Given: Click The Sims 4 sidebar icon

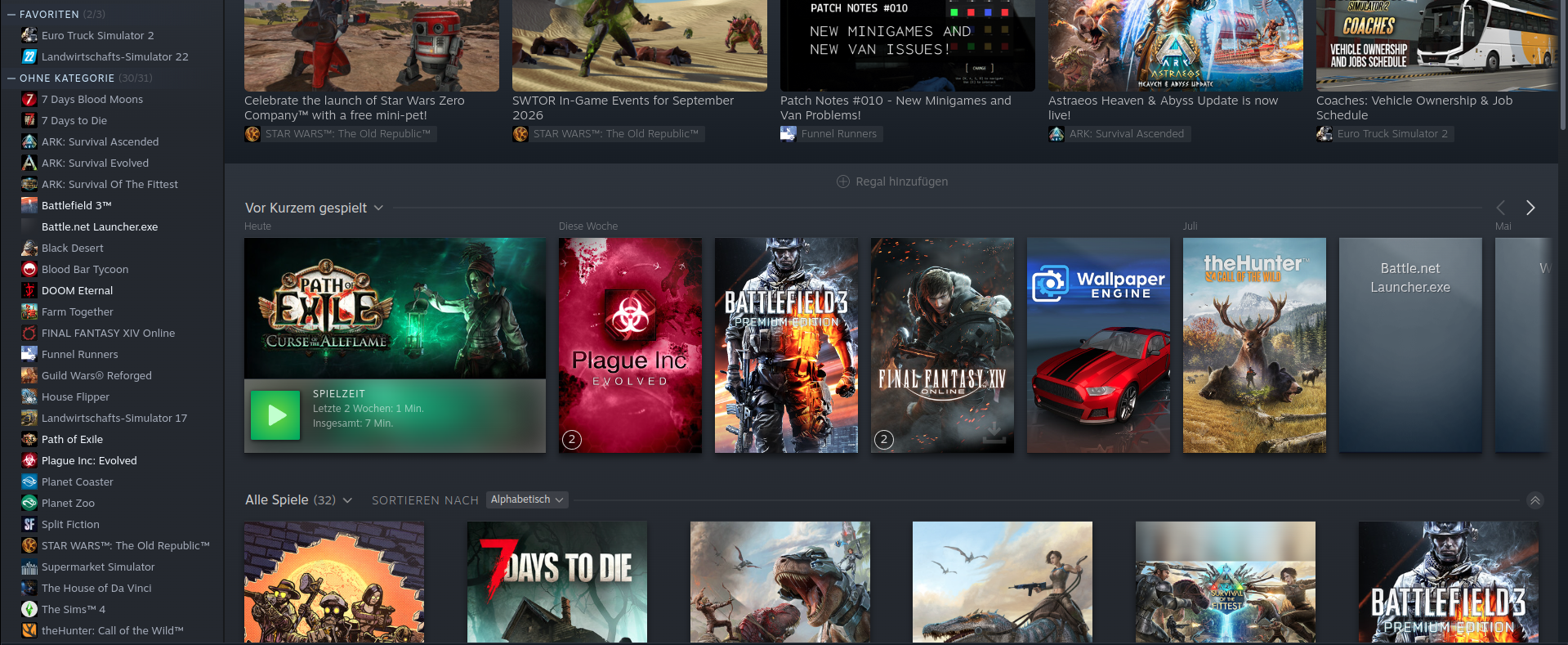Looking at the screenshot, I should (29, 609).
